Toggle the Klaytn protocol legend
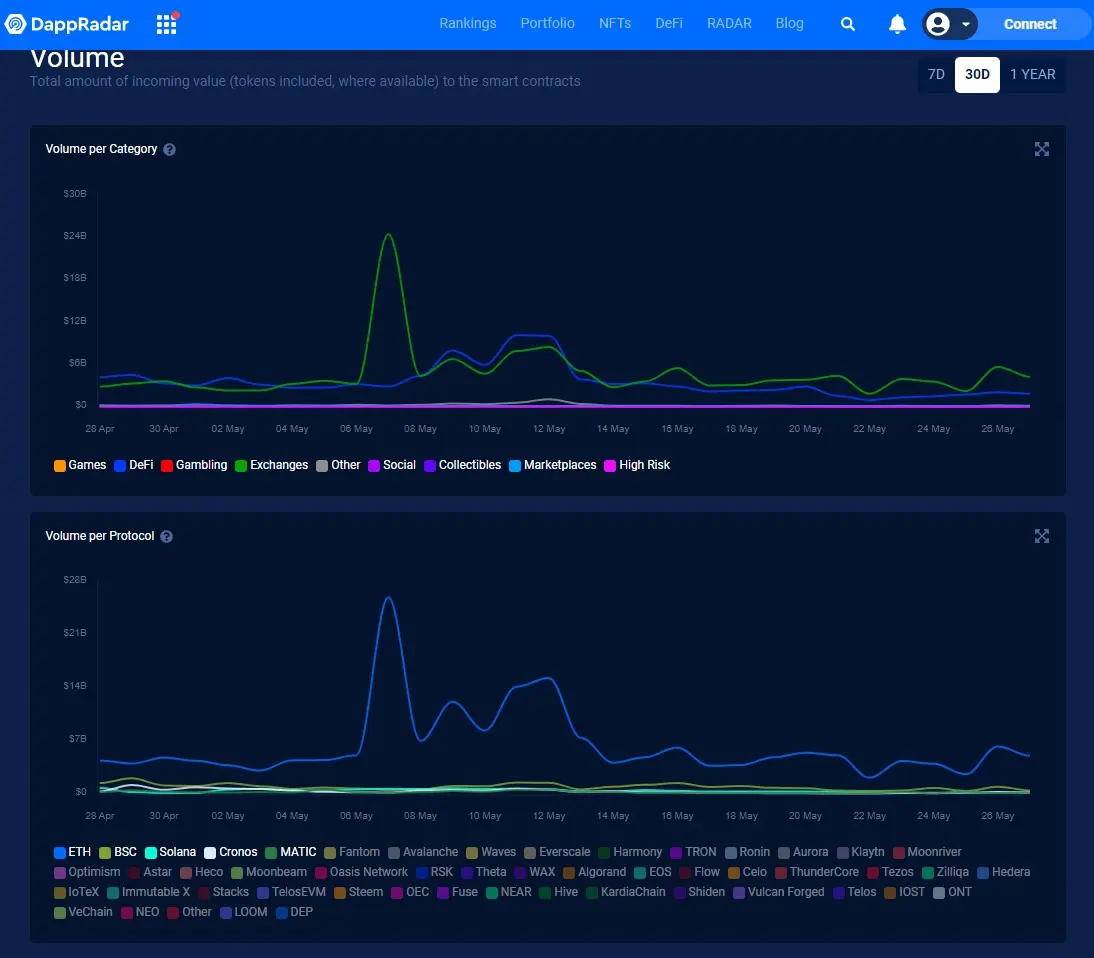This screenshot has height=958, width=1094. point(861,853)
